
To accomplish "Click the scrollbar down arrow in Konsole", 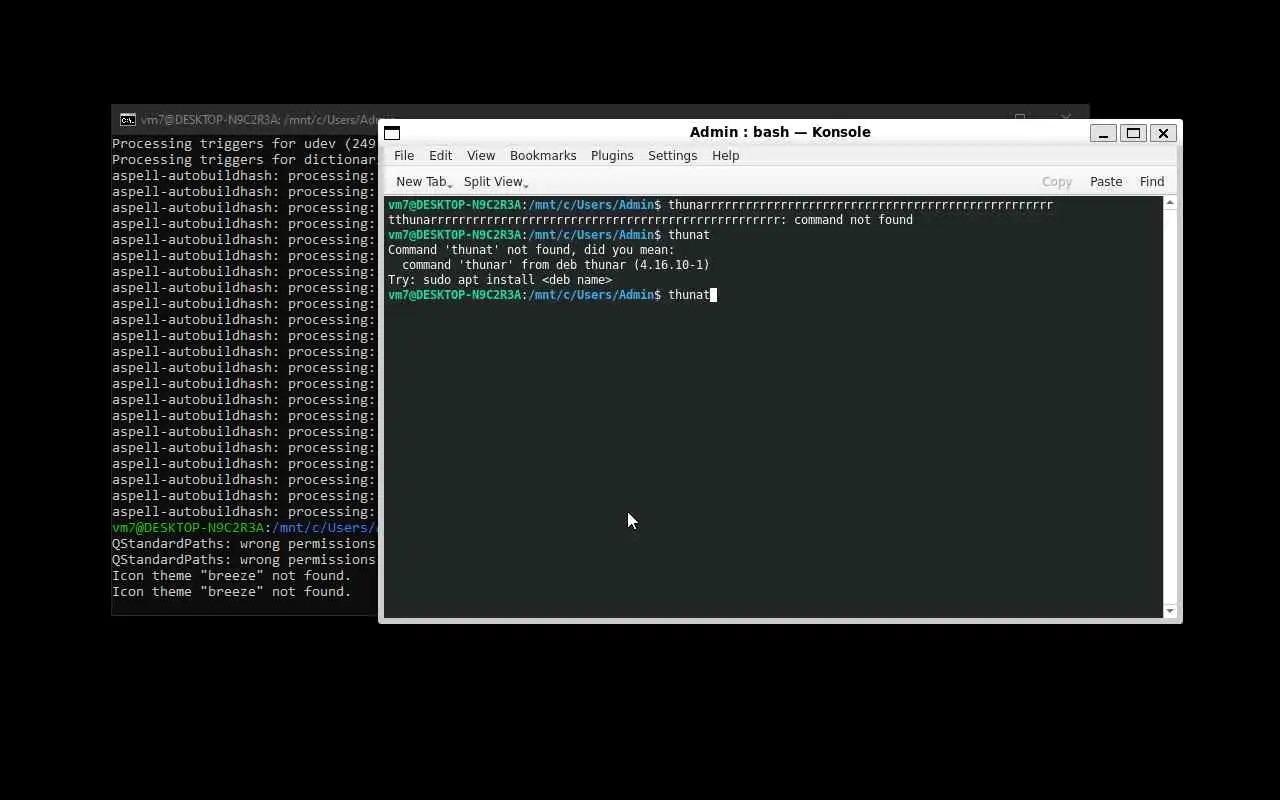I will coord(1170,611).
